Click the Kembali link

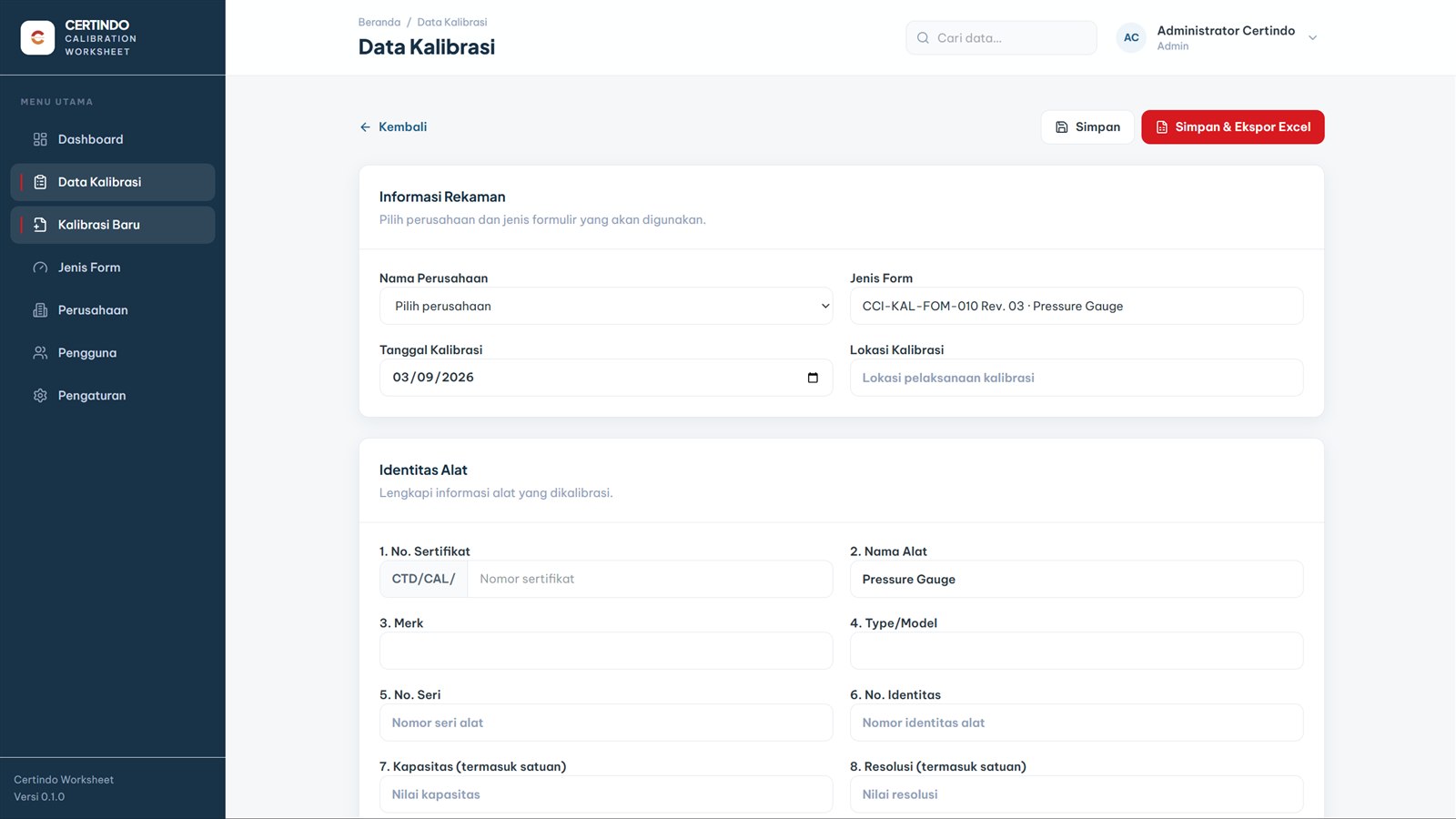pos(393,127)
